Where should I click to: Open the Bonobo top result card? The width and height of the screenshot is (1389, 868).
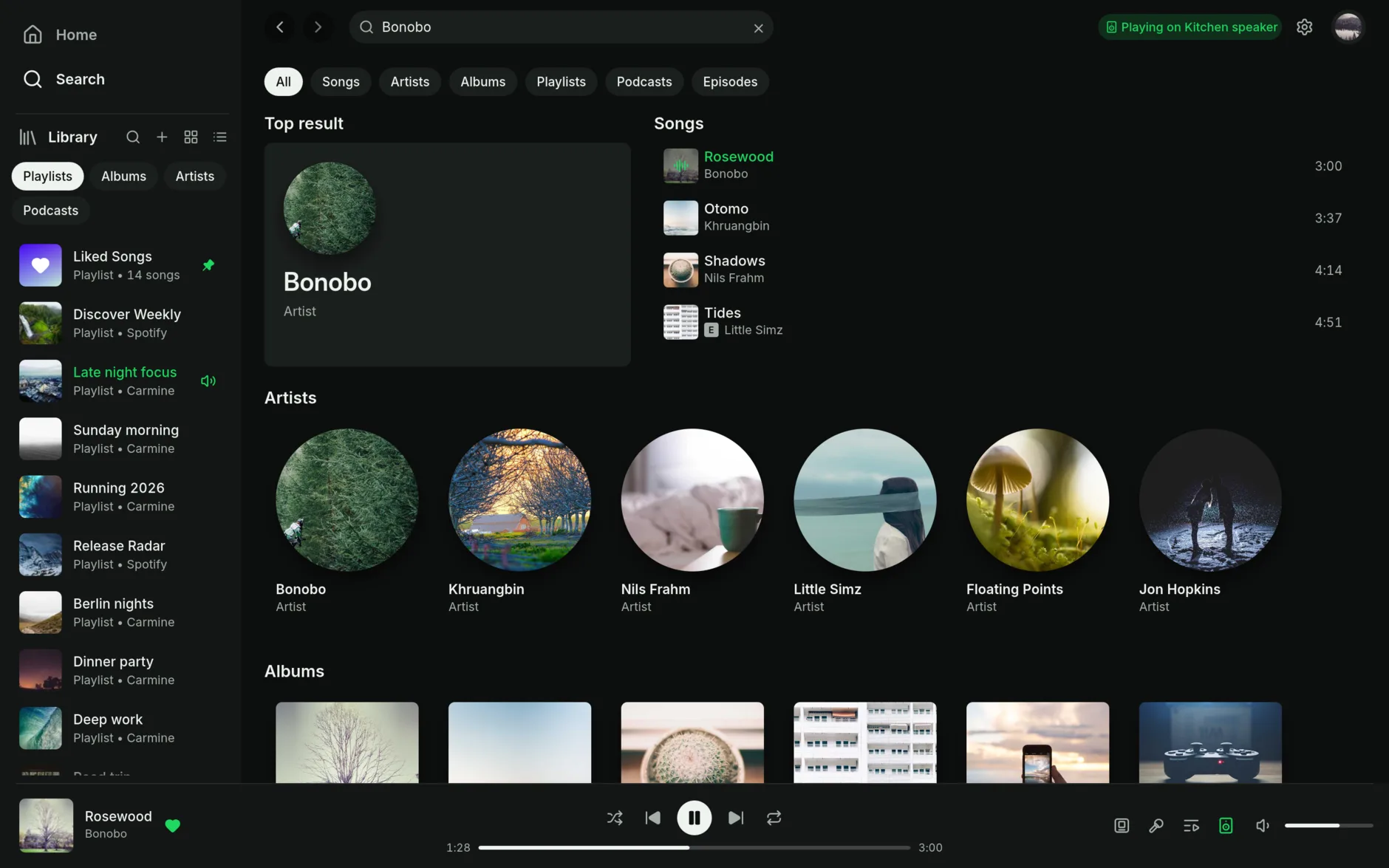448,255
